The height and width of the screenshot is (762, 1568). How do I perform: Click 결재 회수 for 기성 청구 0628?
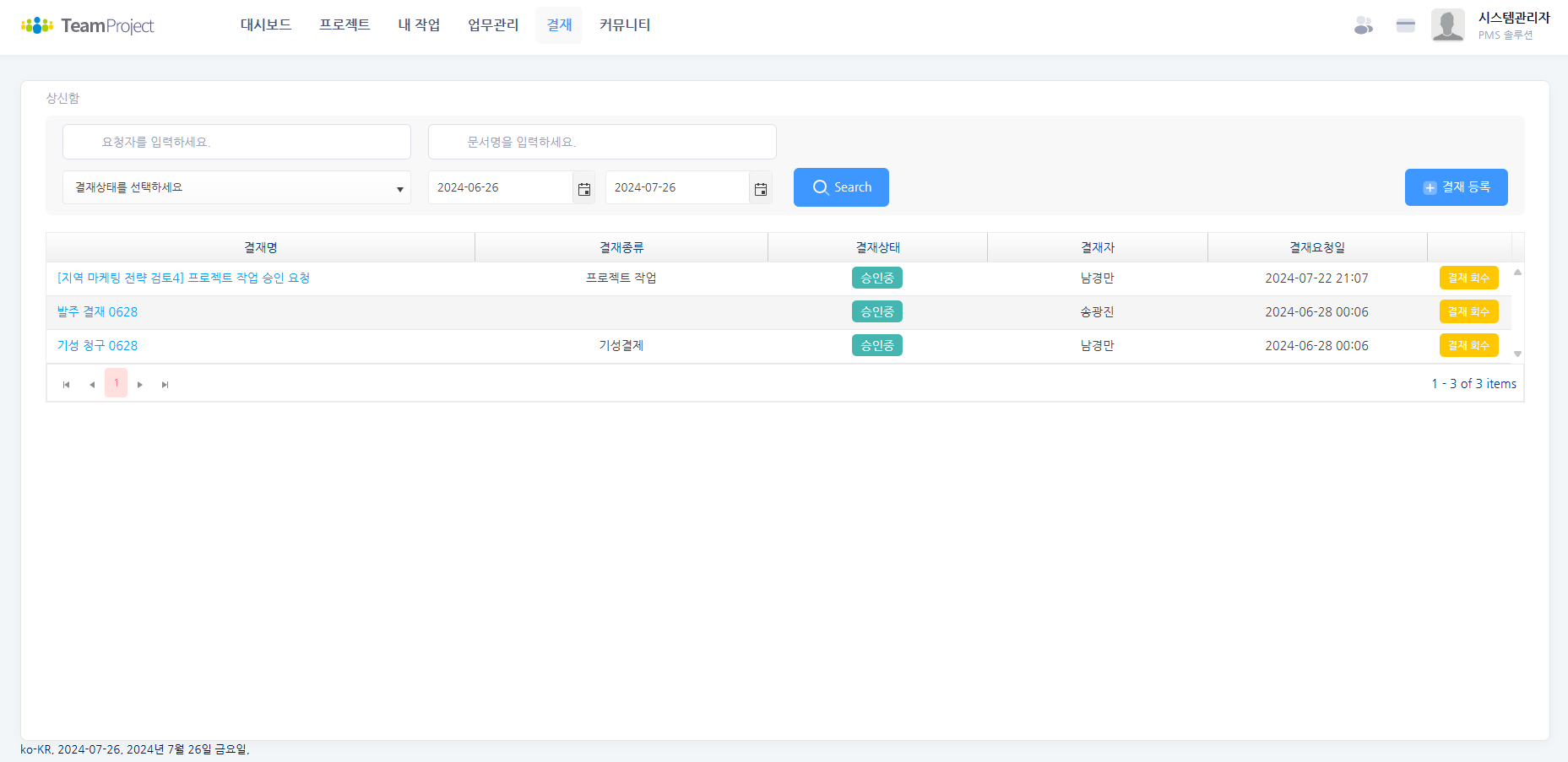tap(1468, 346)
